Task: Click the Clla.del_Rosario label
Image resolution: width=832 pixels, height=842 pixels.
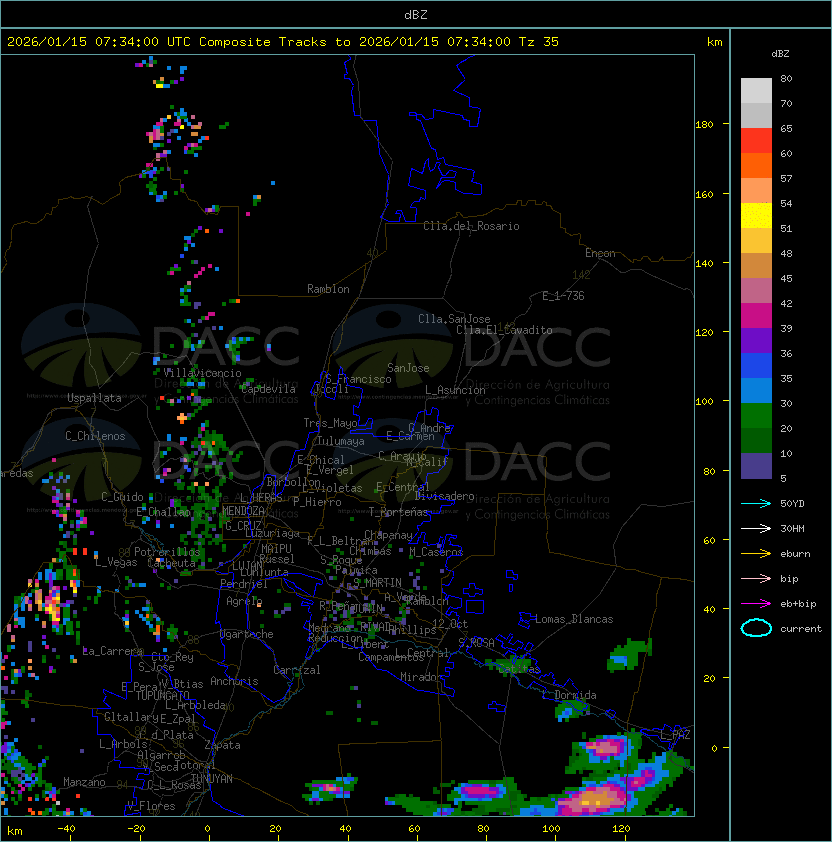Action: tap(471, 226)
